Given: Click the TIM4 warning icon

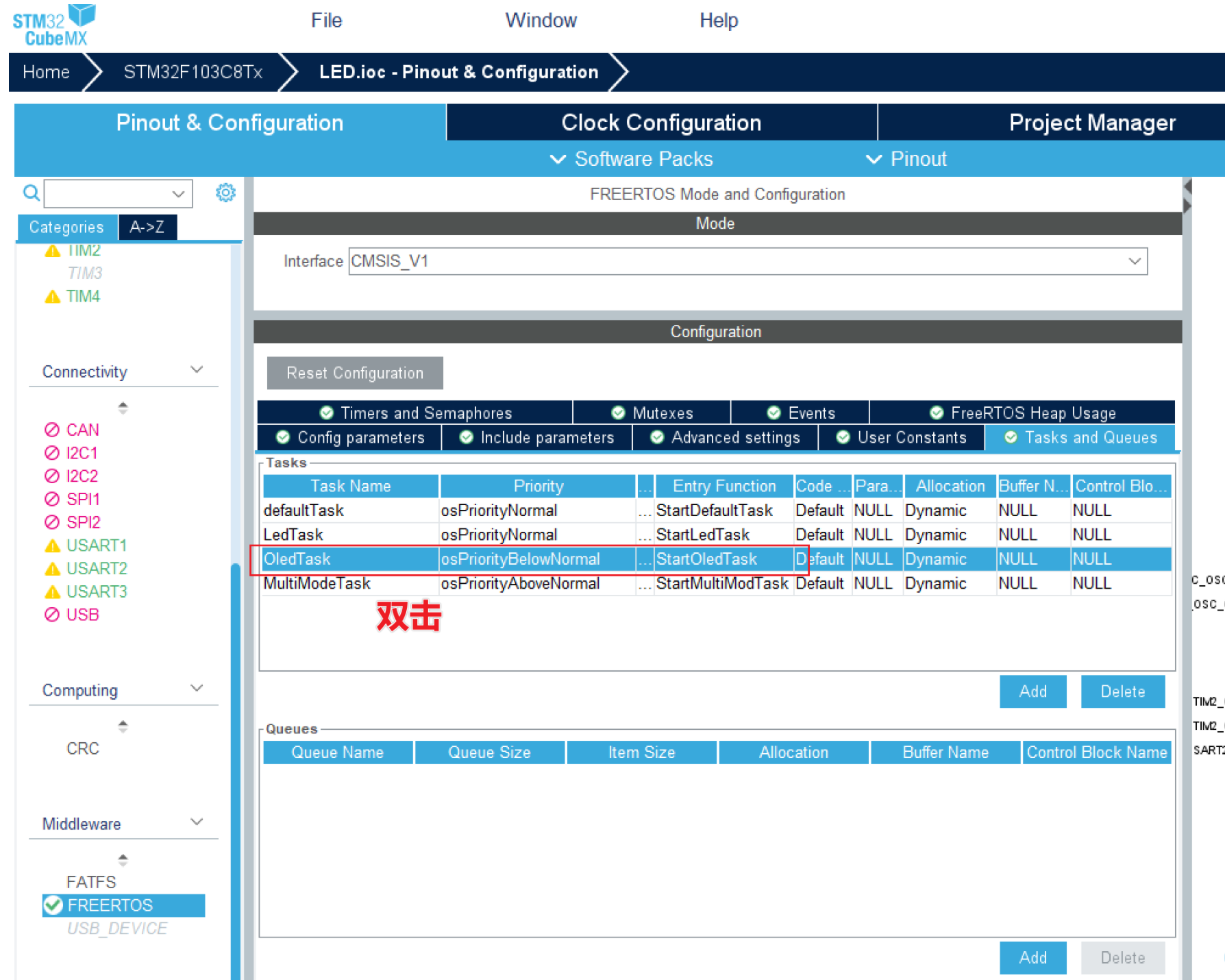Looking at the screenshot, I should [52, 297].
